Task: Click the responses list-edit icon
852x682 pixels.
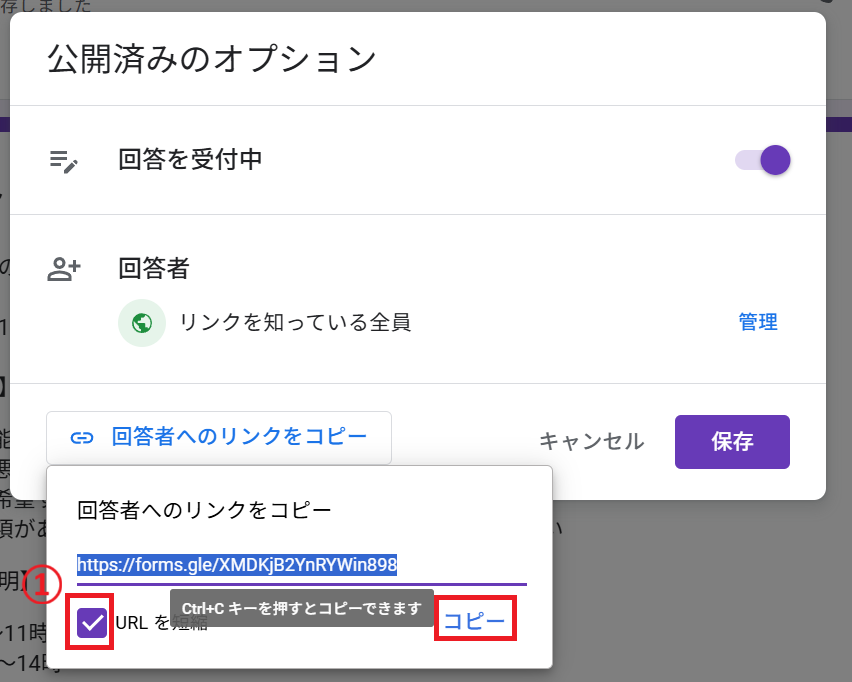Action: point(64,160)
